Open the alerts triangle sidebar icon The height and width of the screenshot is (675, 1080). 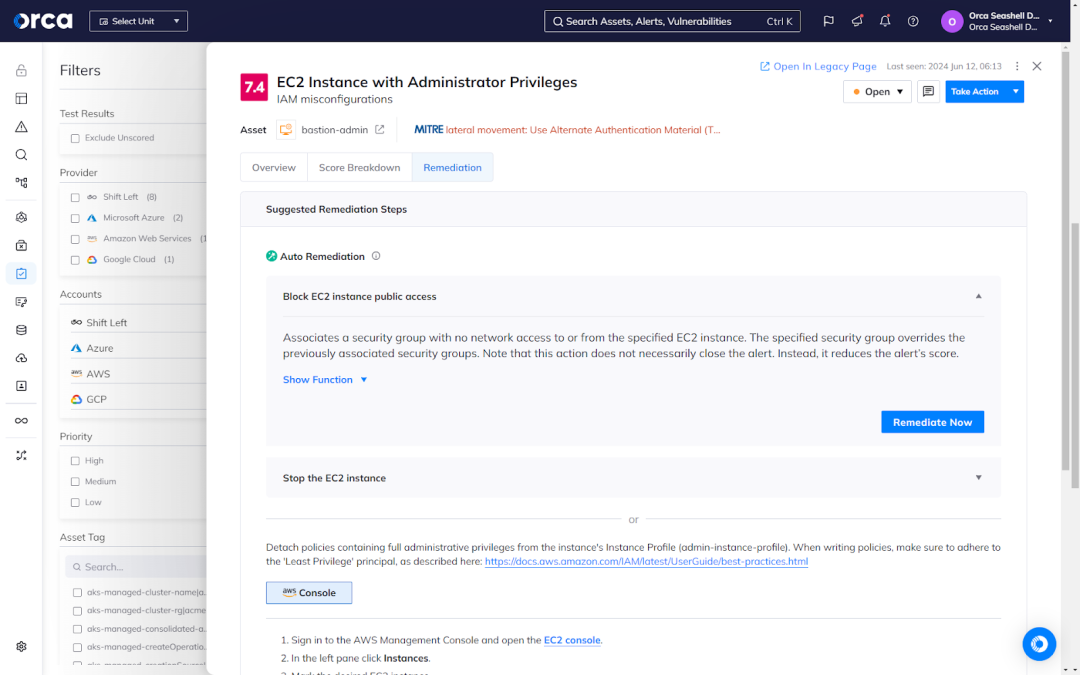pyautogui.click(x=21, y=127)
